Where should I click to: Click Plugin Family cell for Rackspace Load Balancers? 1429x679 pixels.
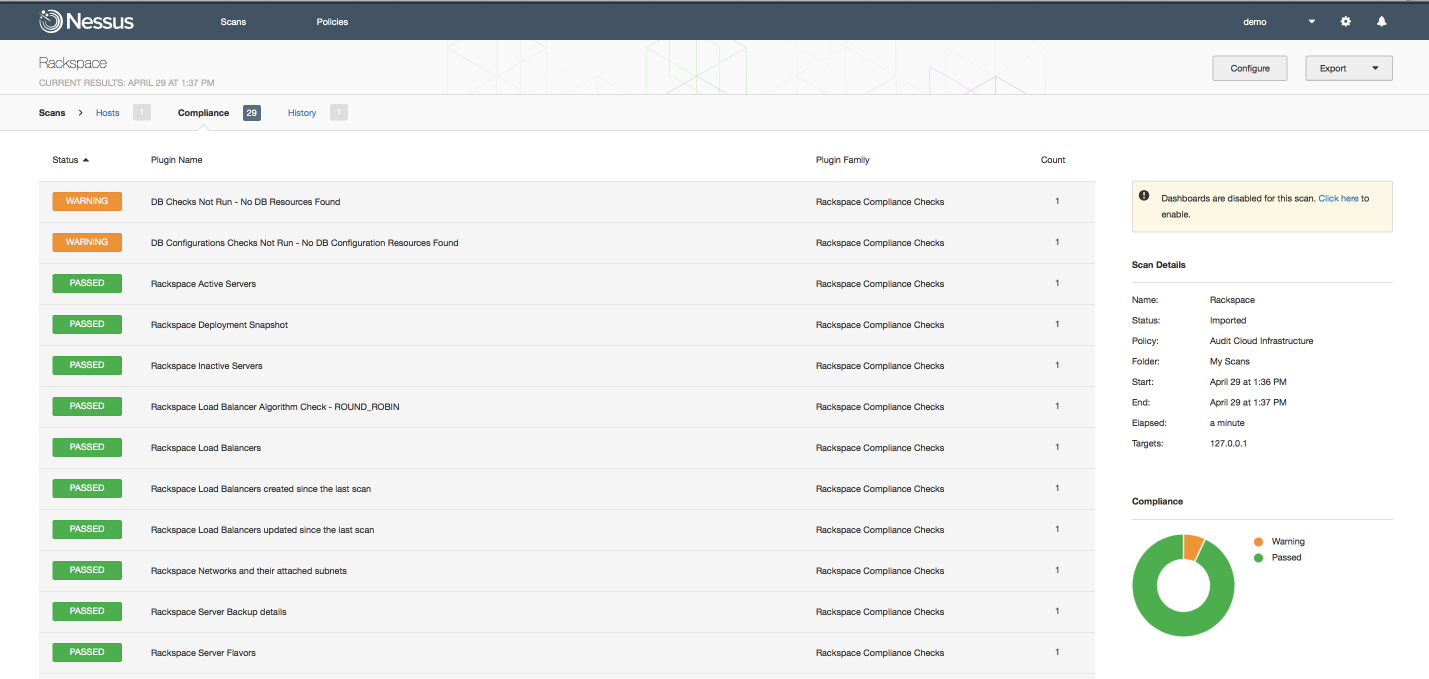click(880, 448)
